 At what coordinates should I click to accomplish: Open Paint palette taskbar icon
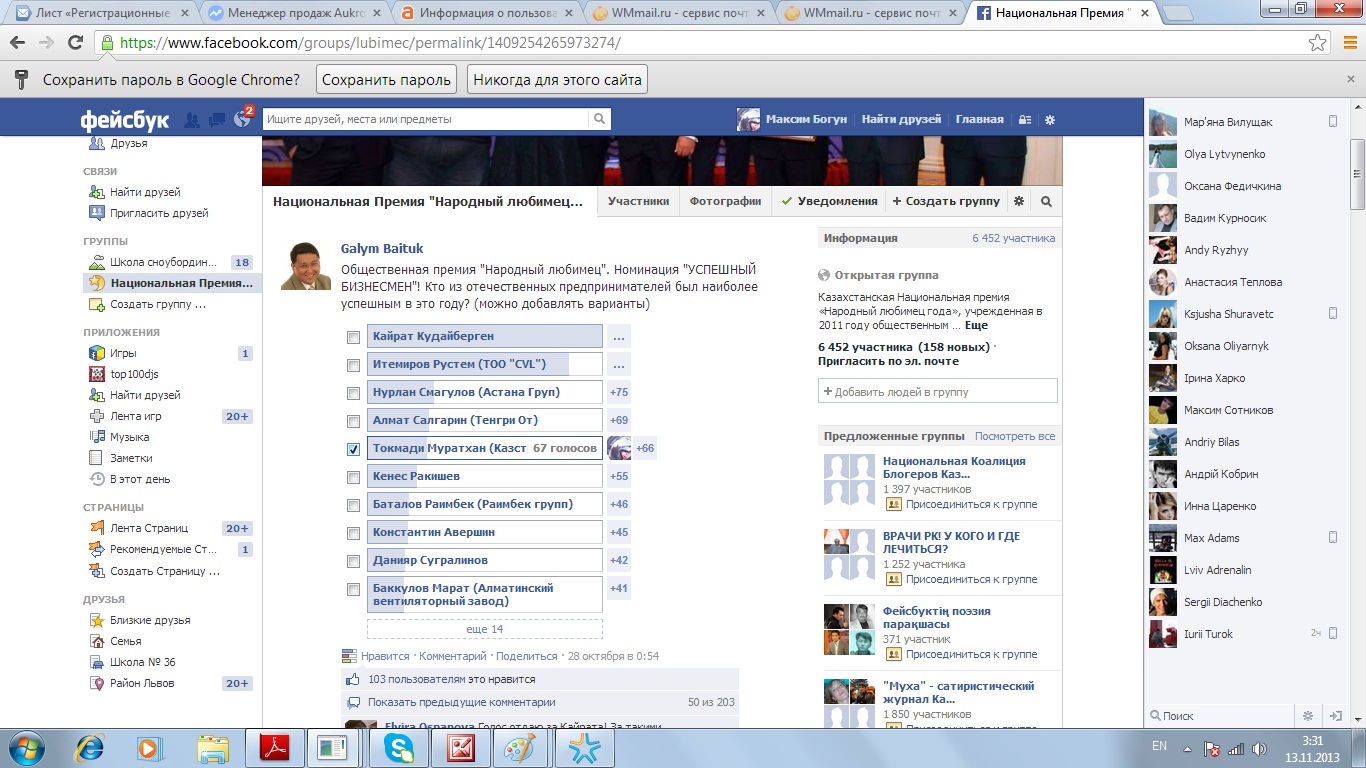coord(519,748)
